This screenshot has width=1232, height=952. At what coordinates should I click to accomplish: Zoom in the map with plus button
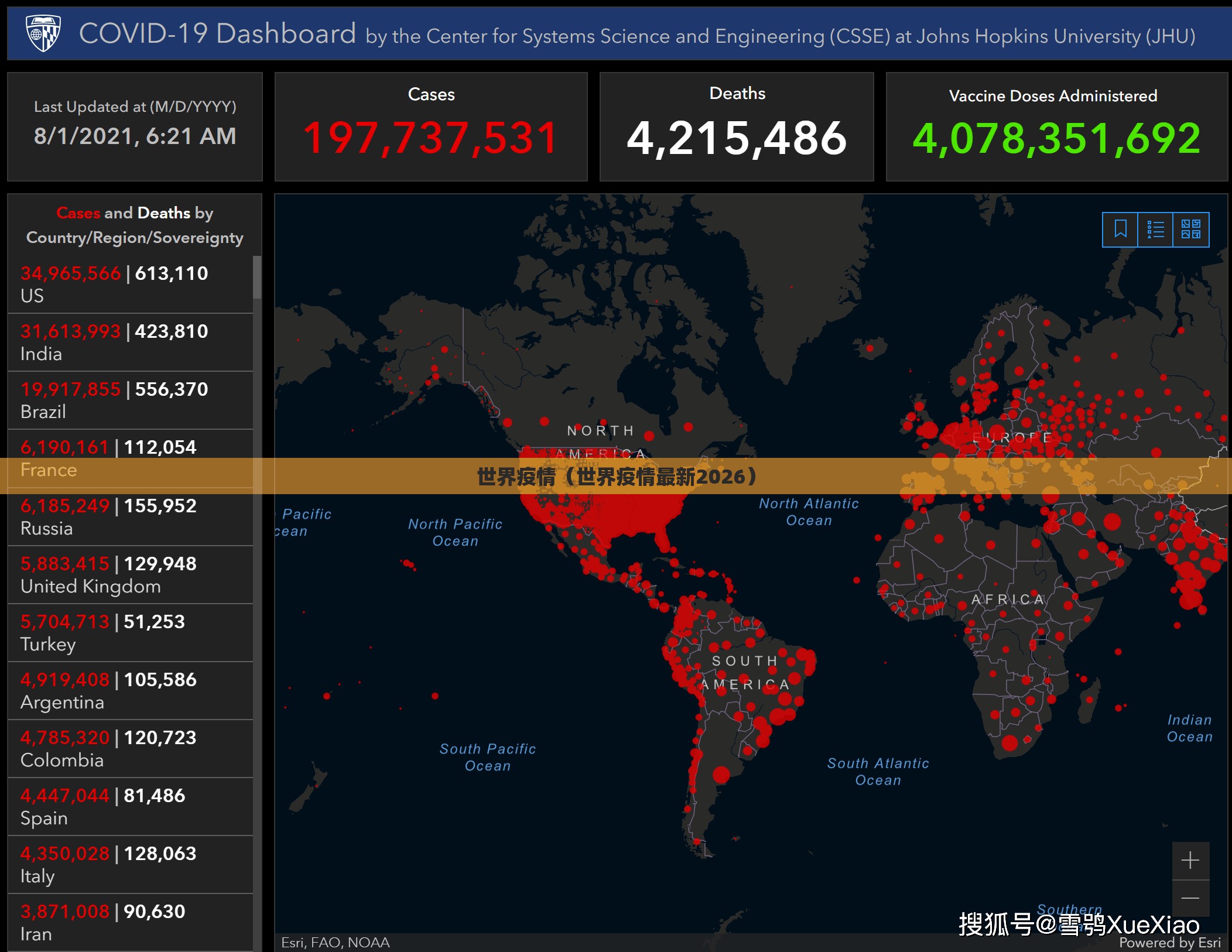(1190, 860)
